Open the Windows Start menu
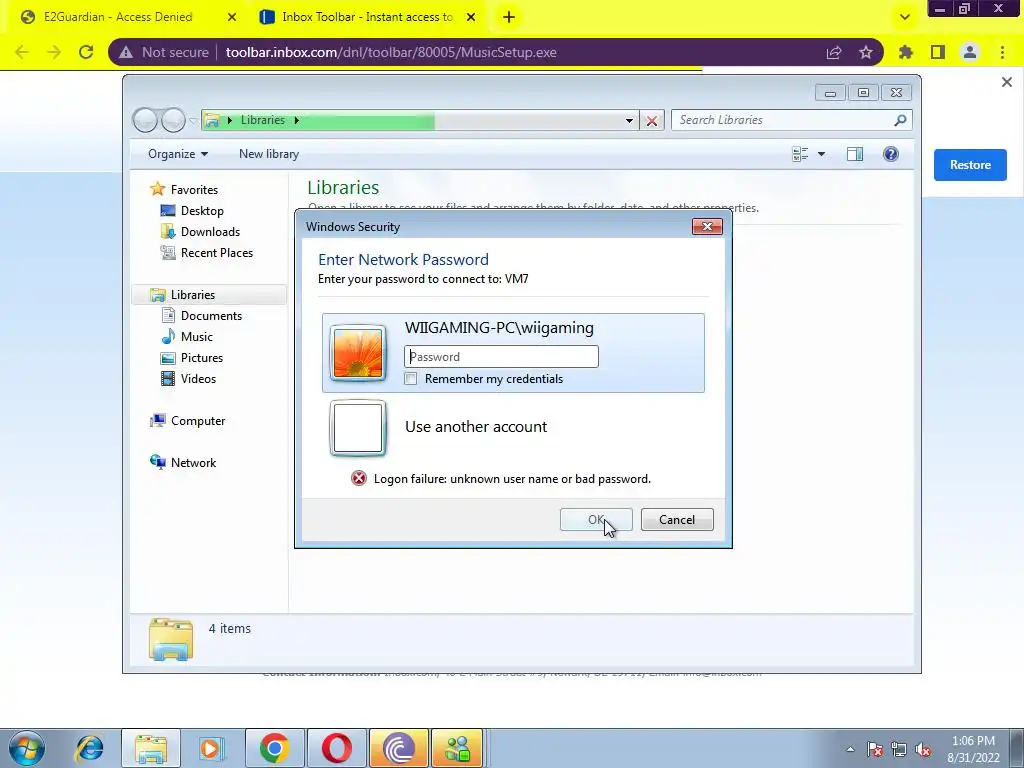The height and width of the screenshot is (768, 1024). coord(27,748)
